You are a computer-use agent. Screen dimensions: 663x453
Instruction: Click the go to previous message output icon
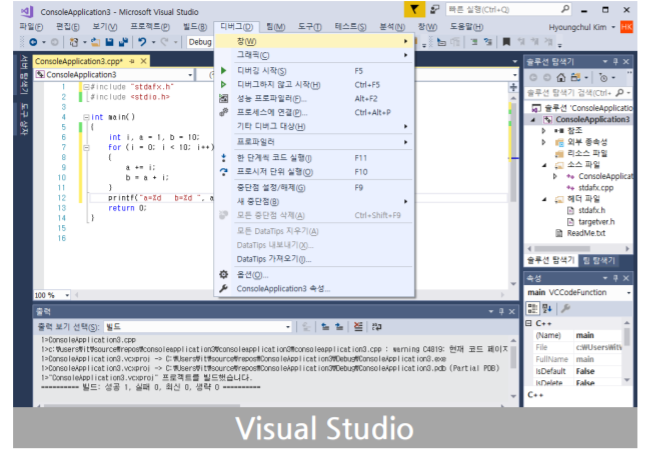coord(325,327)
